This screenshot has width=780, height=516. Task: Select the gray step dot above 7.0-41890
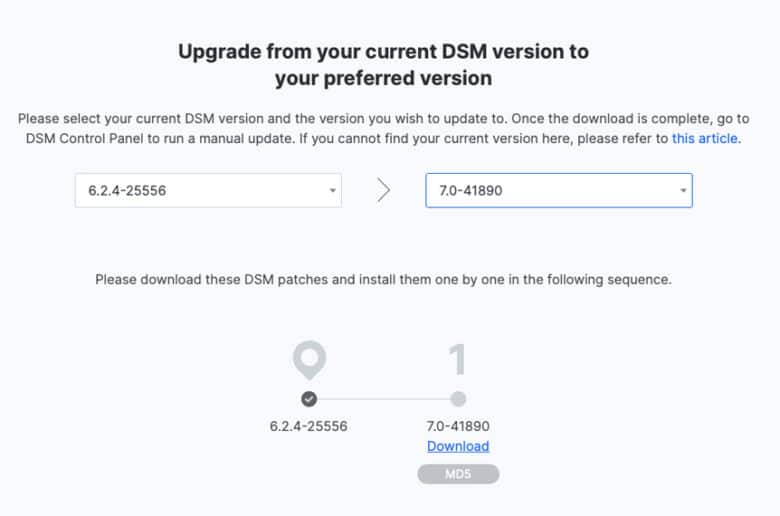(458, 399)
